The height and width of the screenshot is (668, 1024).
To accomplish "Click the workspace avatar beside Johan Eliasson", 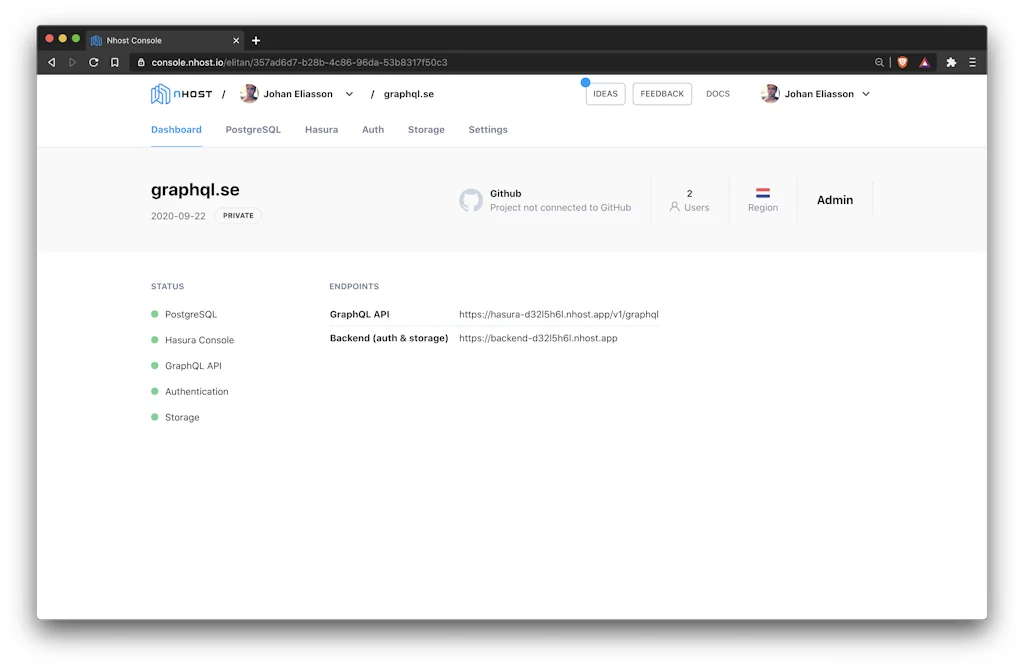I will (248, 93).
